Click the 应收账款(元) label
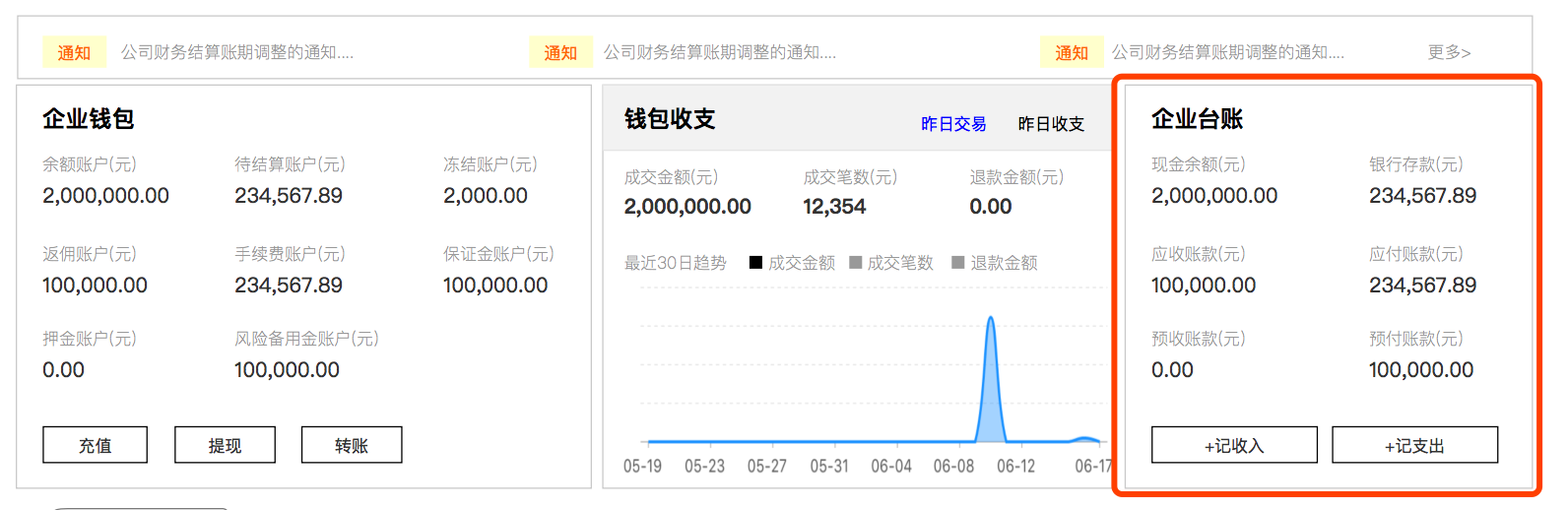This screenshot has height=510, width=1568. pyautogui.click(x=1199, y=254)
